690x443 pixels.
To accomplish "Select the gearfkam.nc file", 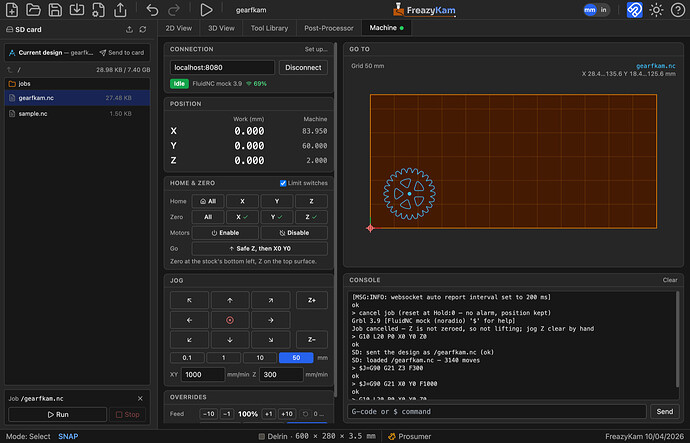I will pyautogui.click(x=77, y=98).
